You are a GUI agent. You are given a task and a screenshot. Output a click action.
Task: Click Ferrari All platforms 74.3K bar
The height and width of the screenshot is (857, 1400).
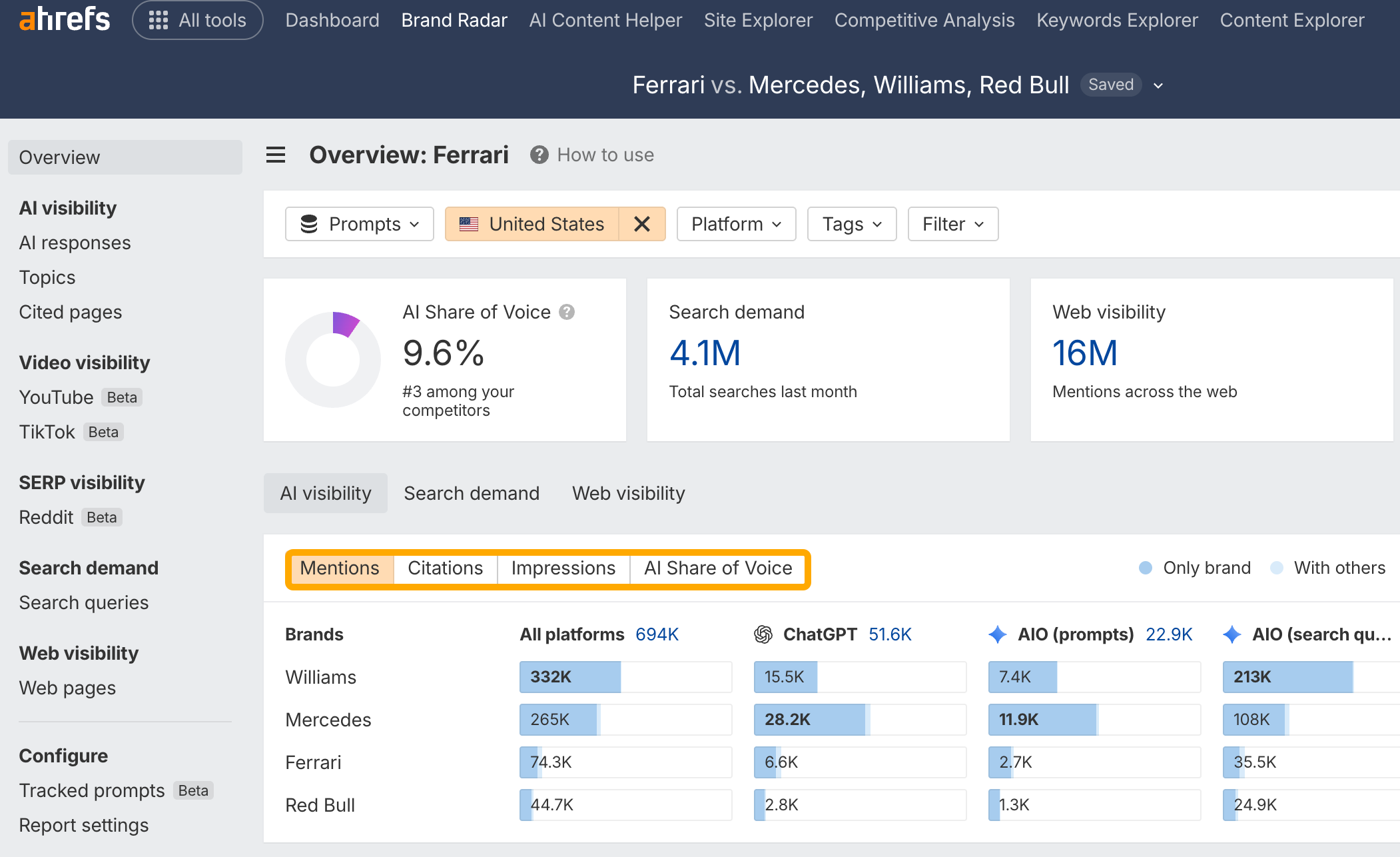pos(626,762)
